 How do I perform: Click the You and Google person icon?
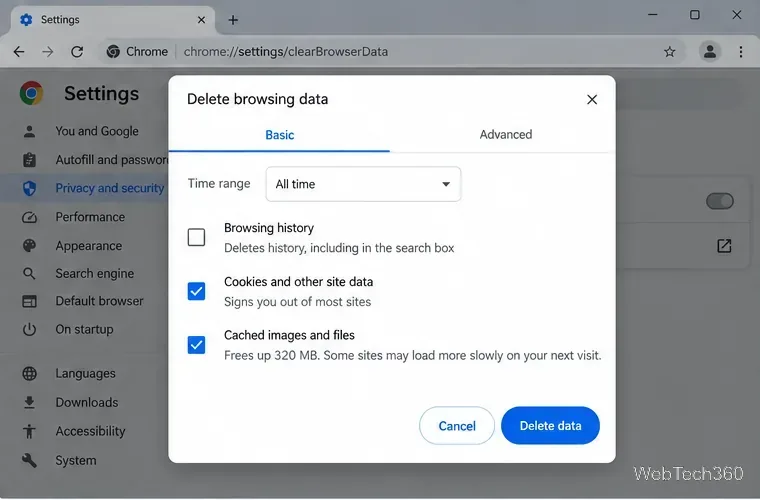tap(29, 131)
